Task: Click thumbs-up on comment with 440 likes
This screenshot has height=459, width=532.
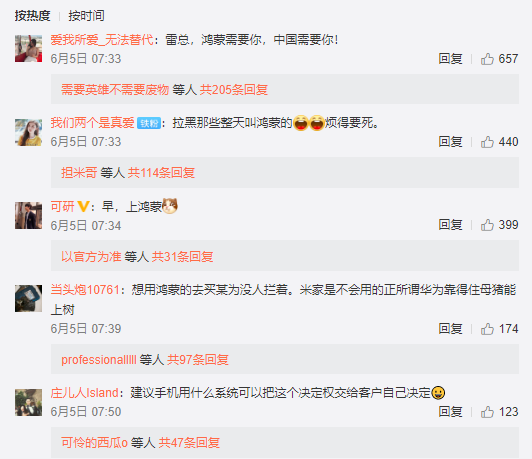Action: coord(487,142)
